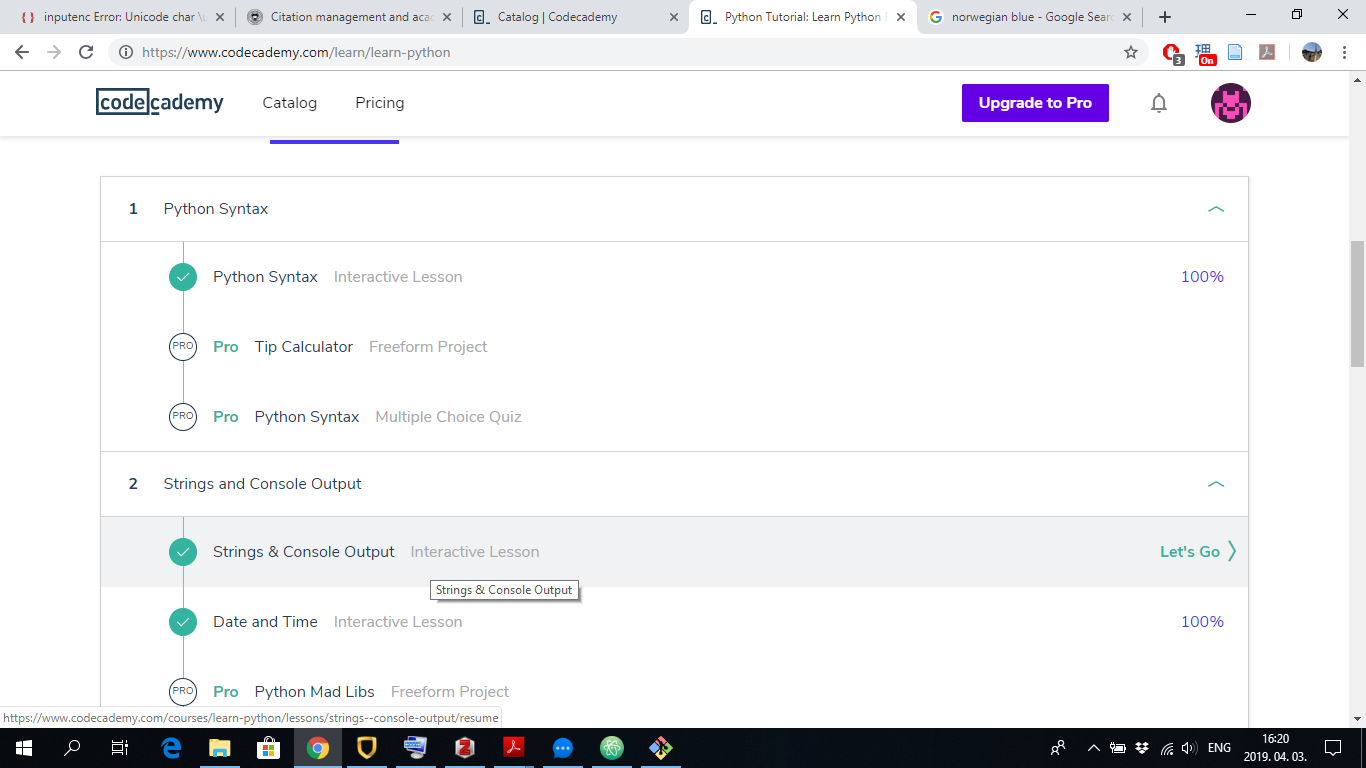The height and width of the screenshot is (768, 1366).
Task: Click the 100% progress on Date and Time
Action: click(1202, 622)
